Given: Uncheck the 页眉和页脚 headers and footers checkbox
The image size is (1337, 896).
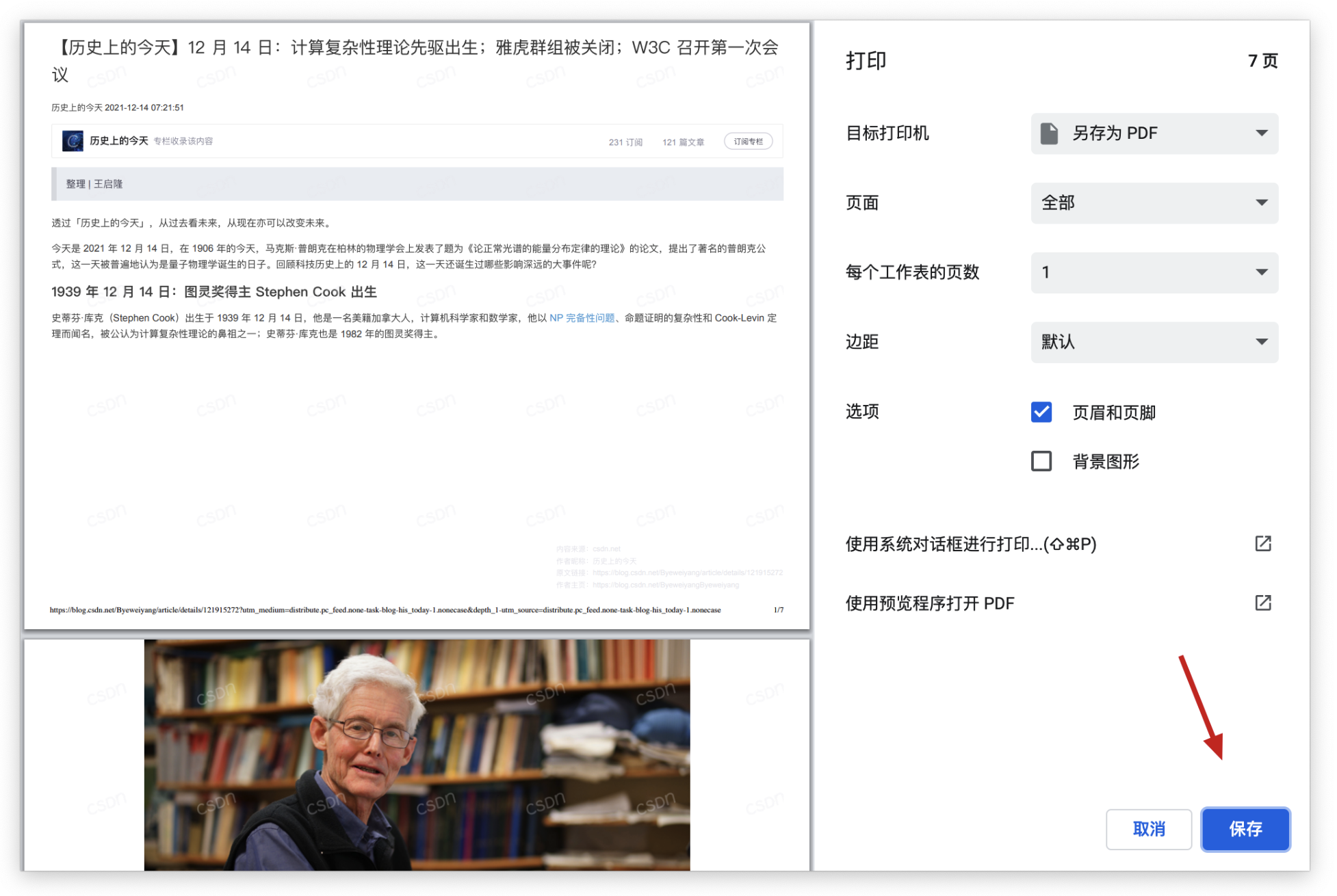Looking at the screenshot, I should click(1041, 412).
